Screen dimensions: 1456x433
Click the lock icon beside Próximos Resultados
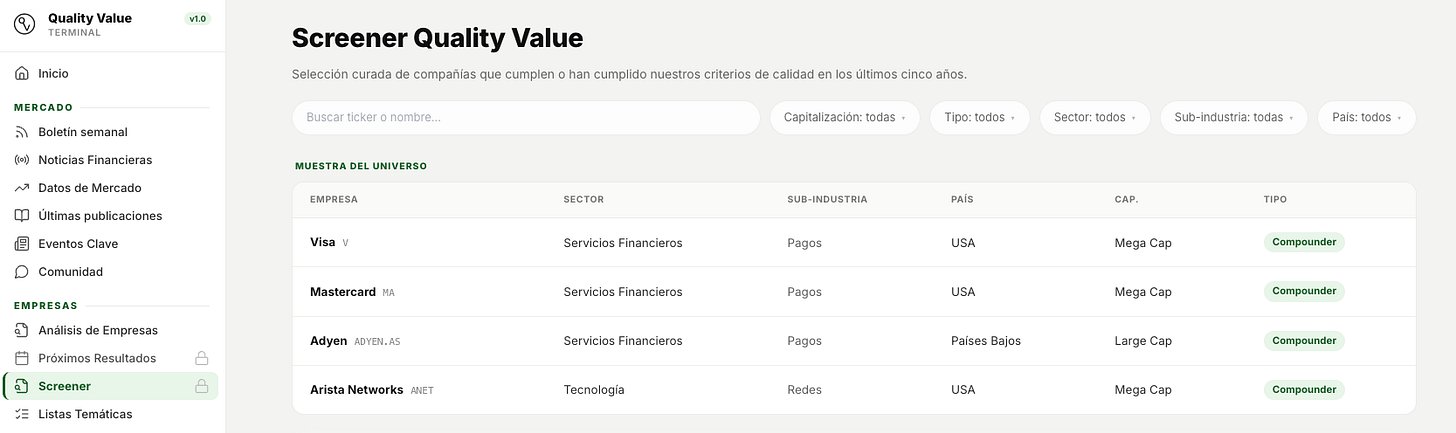click(x=201, y=358)
